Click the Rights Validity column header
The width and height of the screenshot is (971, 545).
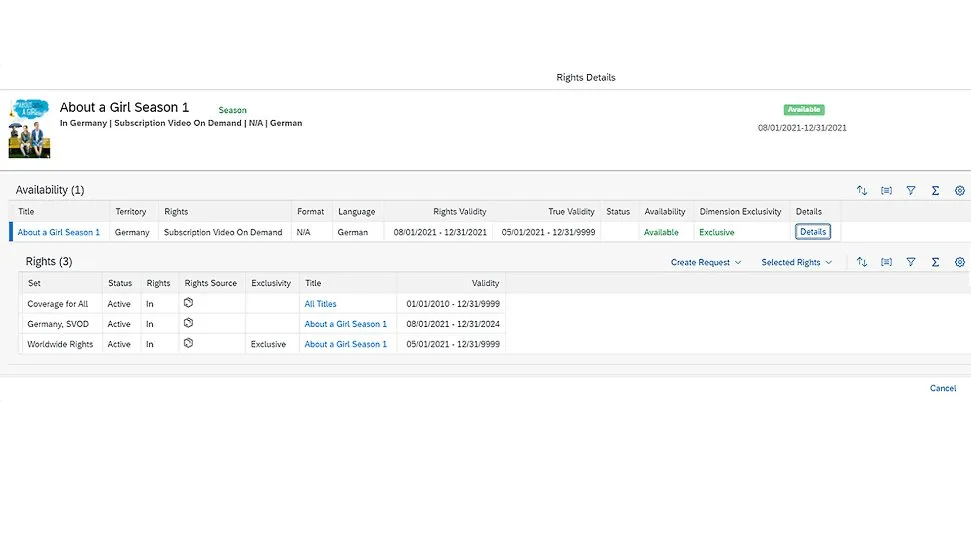459,211
